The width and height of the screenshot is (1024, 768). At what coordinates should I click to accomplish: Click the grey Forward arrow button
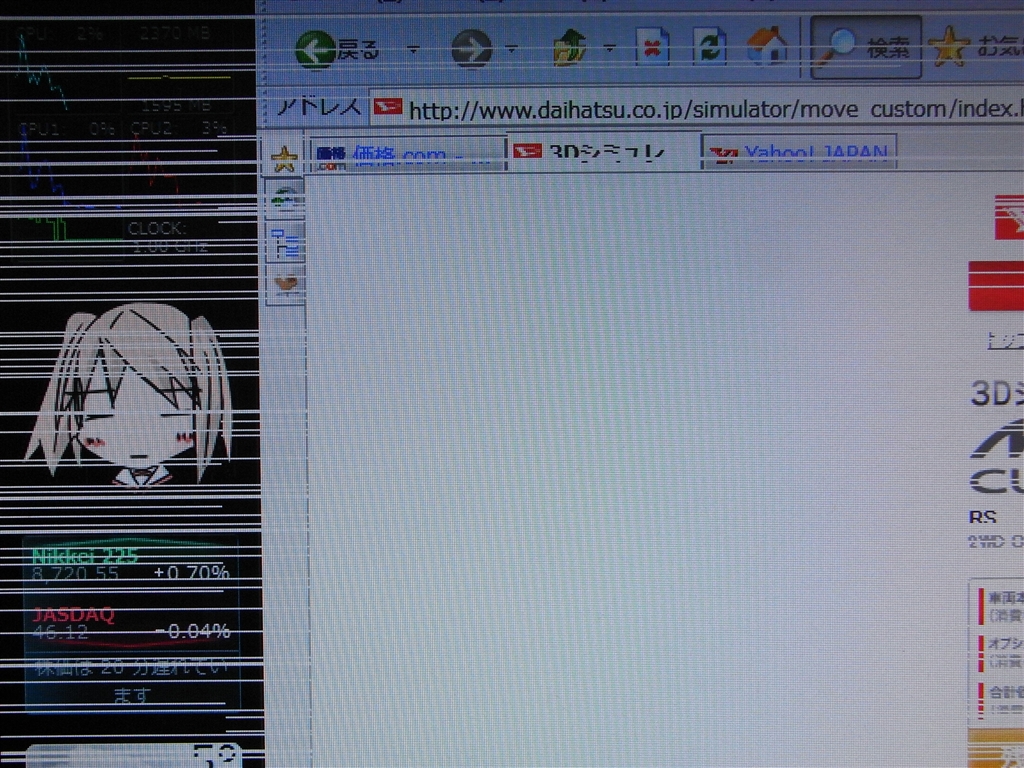click(x=471, y=49)
